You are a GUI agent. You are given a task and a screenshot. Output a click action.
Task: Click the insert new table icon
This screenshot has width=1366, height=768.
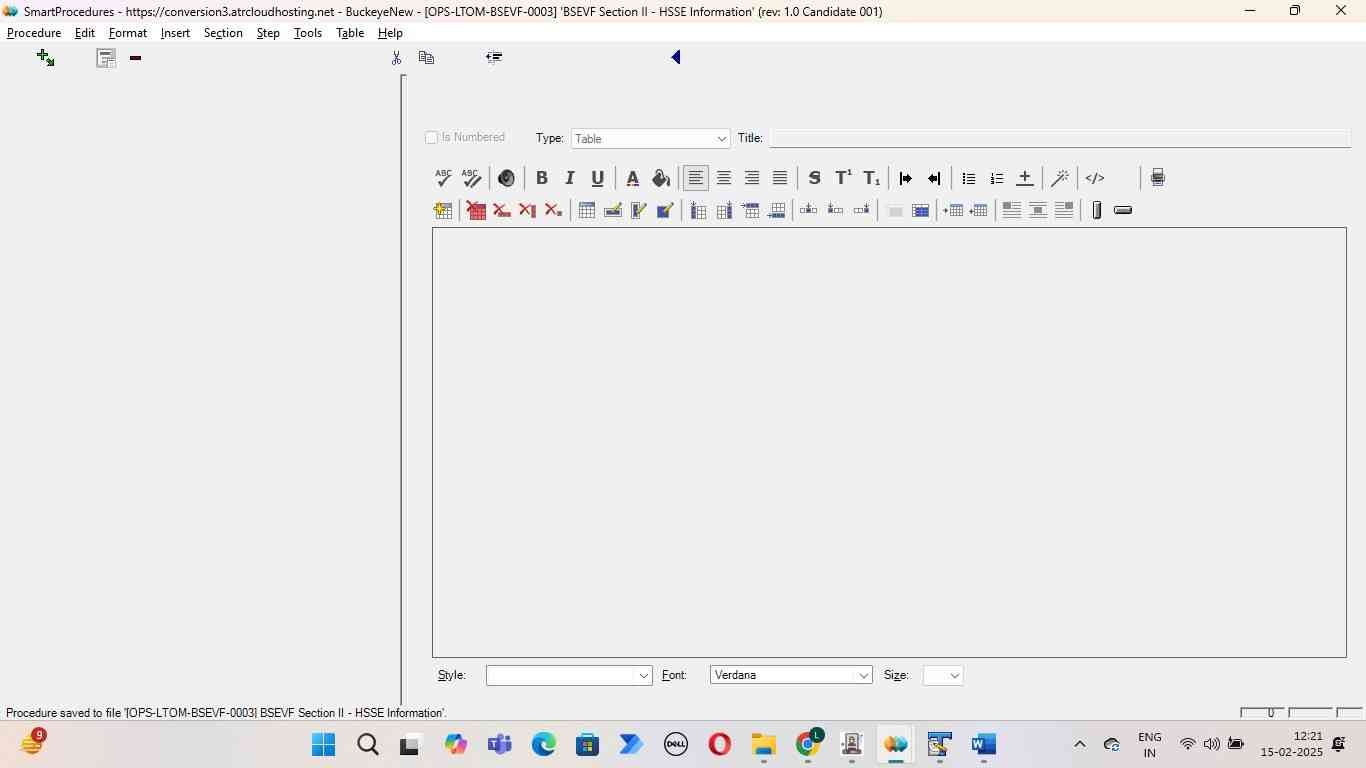click(x=443, y=210)
